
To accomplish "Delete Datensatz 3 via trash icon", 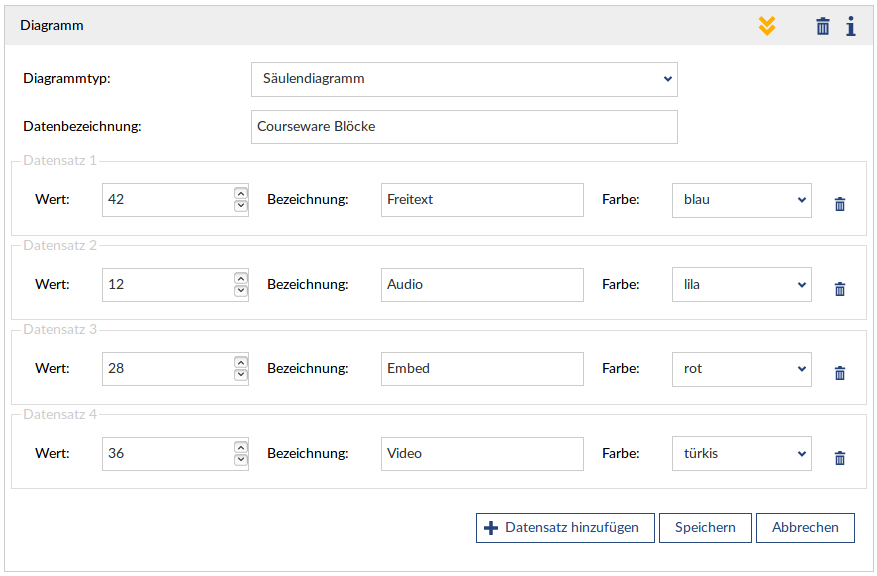I will [x=840, y=373].
